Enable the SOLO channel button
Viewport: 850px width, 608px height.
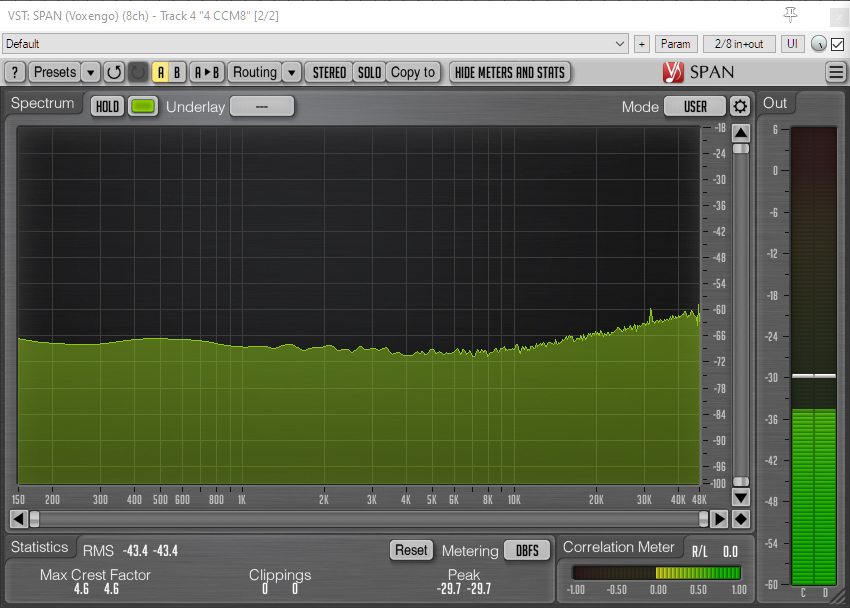[370, 72]
